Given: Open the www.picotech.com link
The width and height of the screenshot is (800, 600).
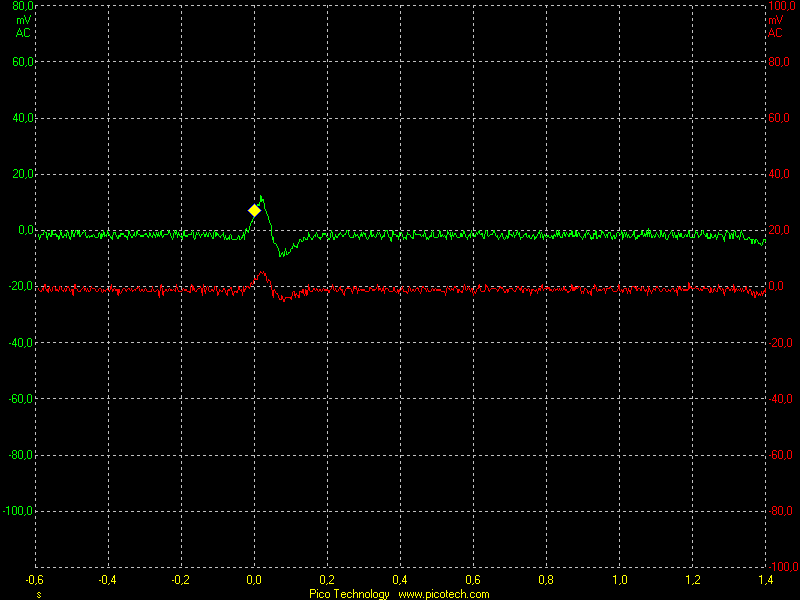Looking at the screenshot, I should [444, 594].
